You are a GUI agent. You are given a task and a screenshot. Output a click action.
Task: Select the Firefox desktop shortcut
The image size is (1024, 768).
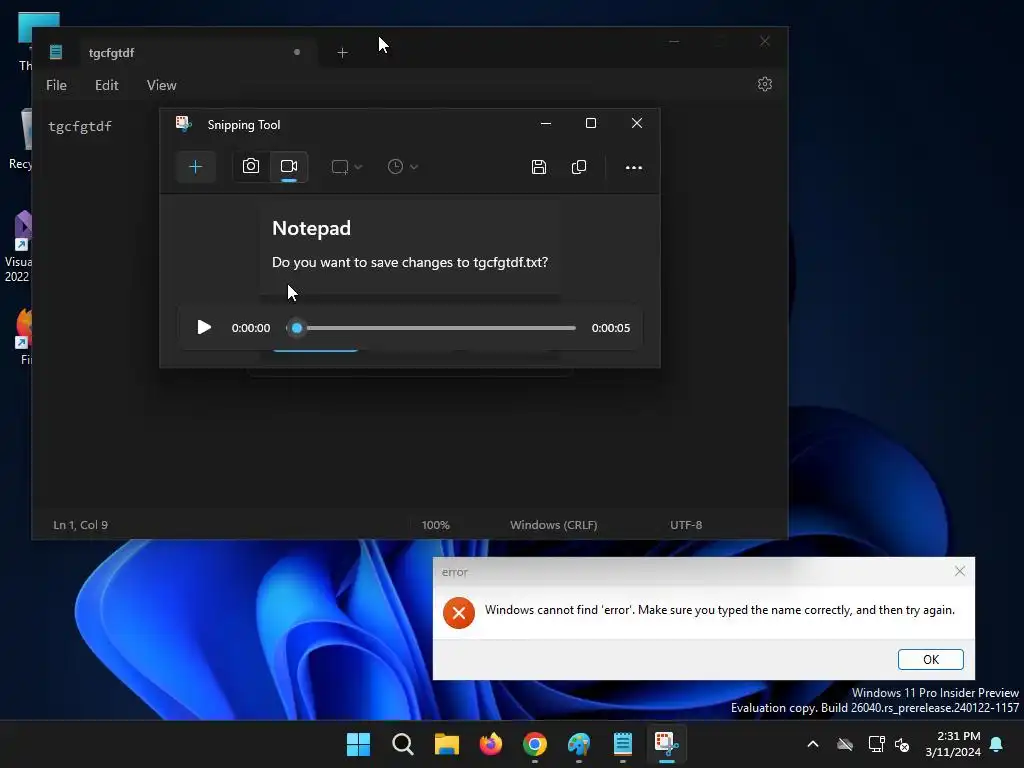(x=24, y=336)
